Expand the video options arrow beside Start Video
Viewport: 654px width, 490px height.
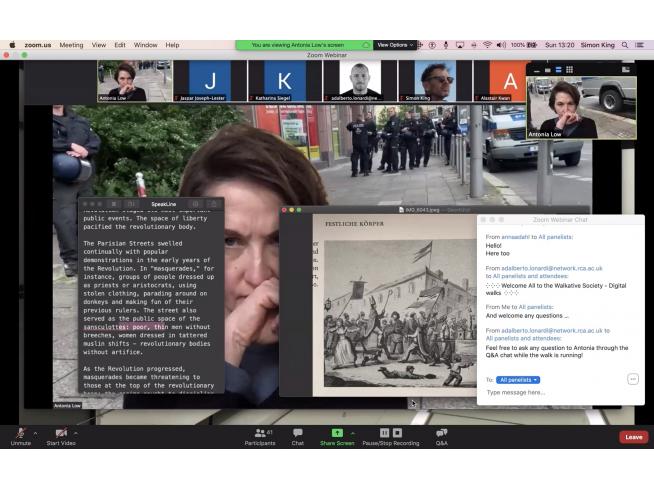tap(77, 433)
